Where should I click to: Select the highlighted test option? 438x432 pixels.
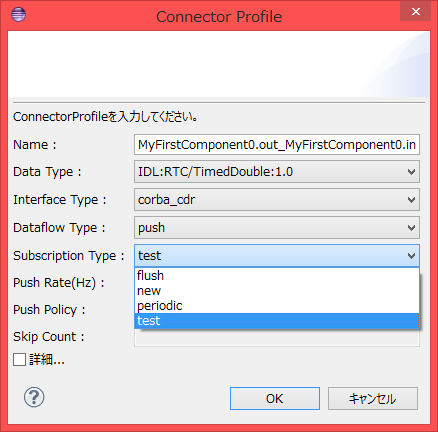point(277,321)
